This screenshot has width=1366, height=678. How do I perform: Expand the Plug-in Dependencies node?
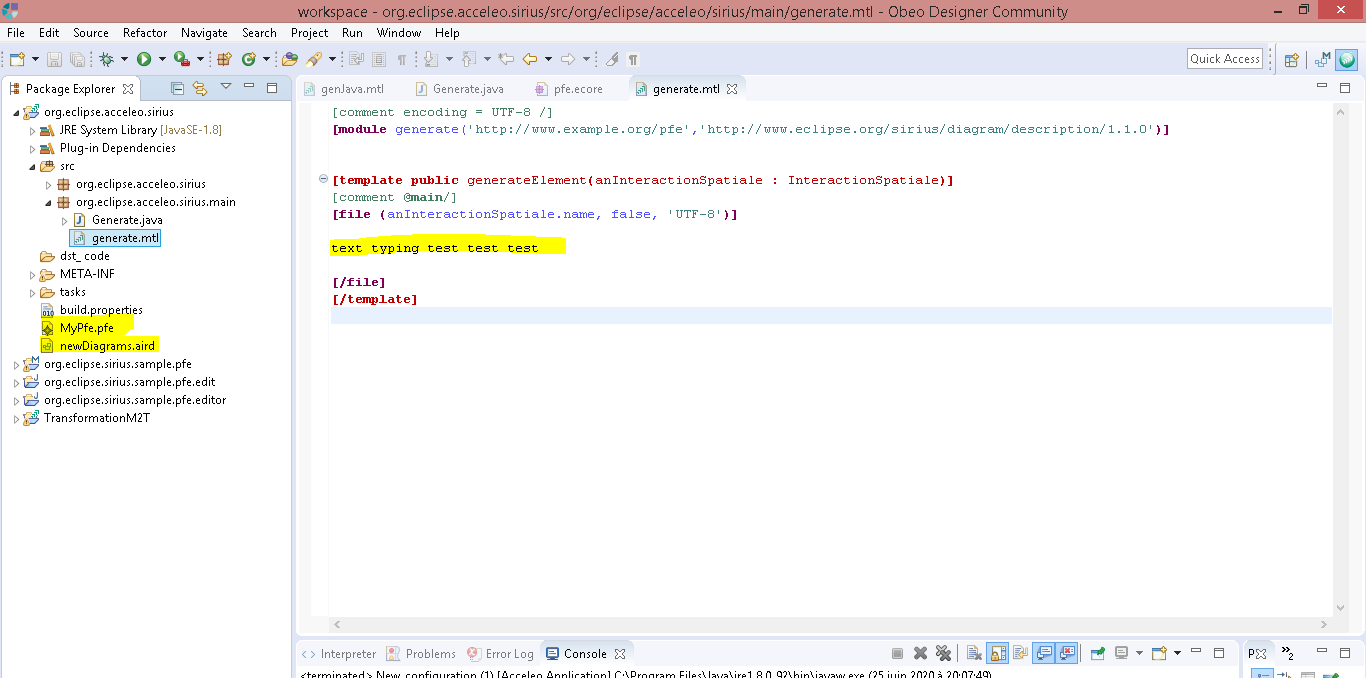tap(32, 148)
